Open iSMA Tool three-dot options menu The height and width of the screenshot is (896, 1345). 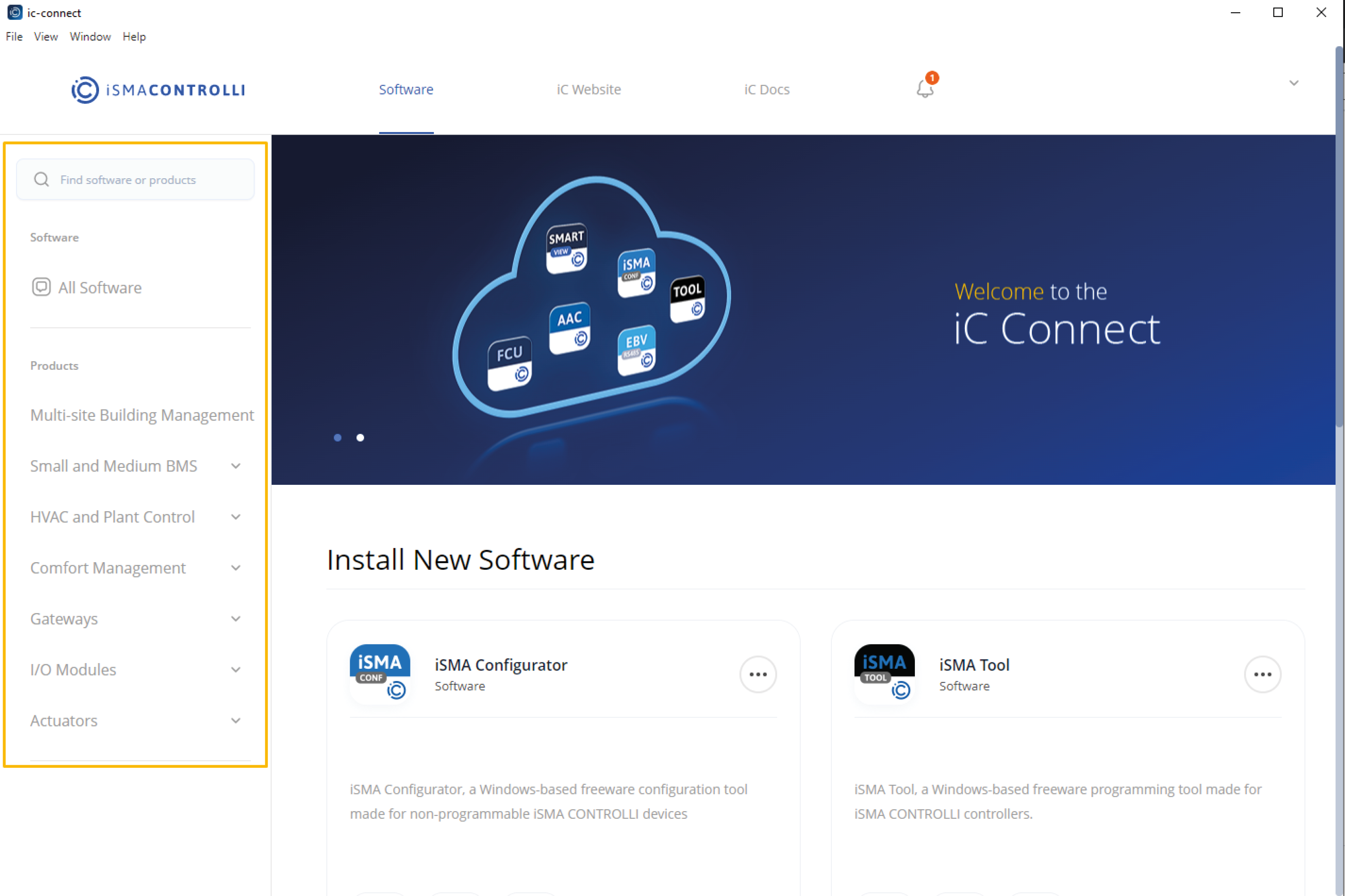(x=1262, y=674)
